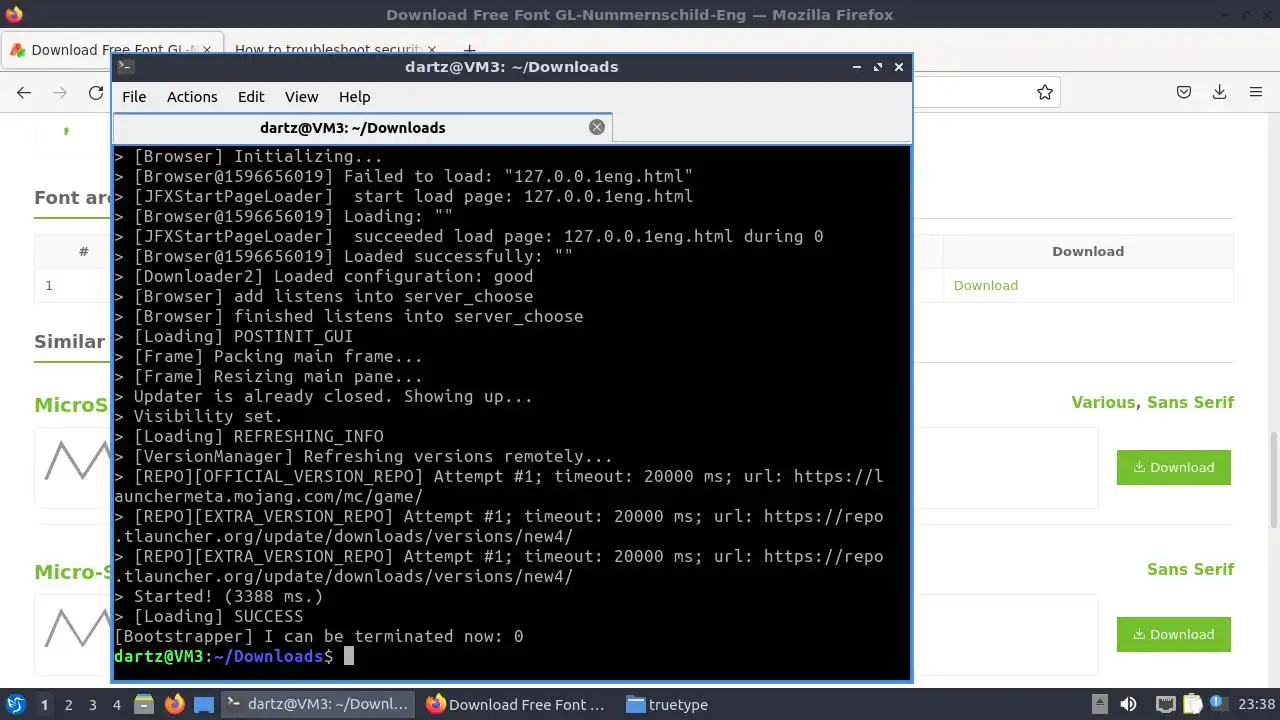Switch to workspace 1
This screenshot has height=720, width=1280.
[x=44, y=705]
